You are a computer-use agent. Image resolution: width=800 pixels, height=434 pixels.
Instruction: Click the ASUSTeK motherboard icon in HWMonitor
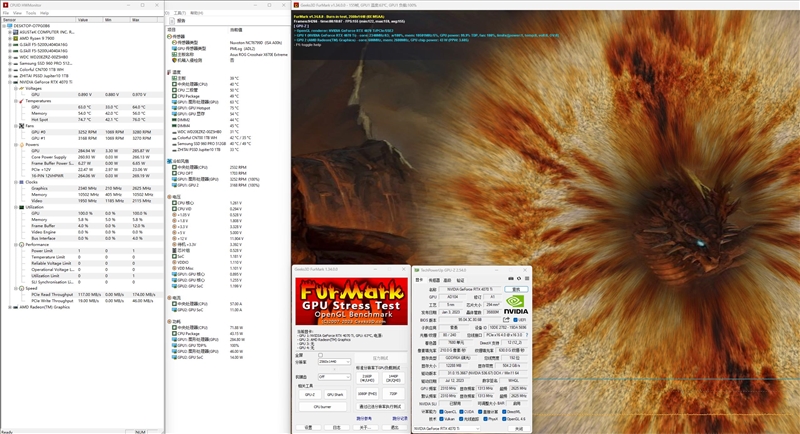(15, 32)
